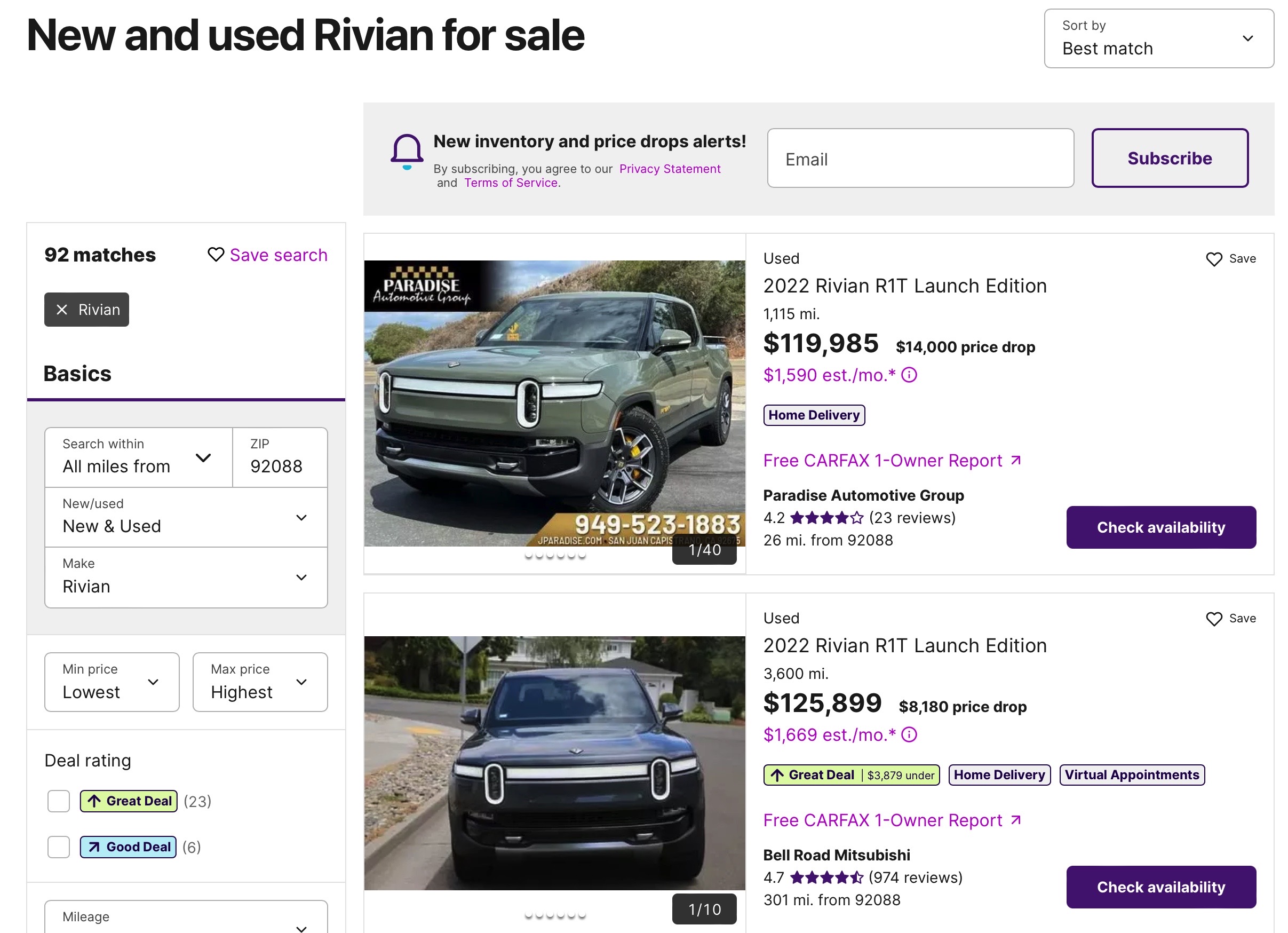Viewport: 1288px width, 933px height.
Task: Click the image carousel dots on the green Rivian
Action: coord(555,555)
